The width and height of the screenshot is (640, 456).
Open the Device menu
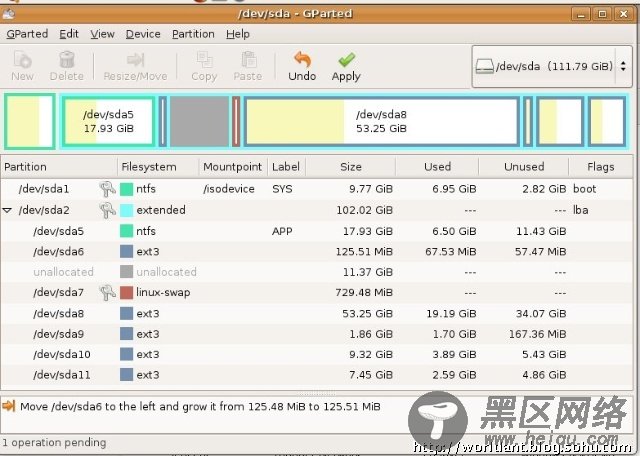(x=143, y=34)
